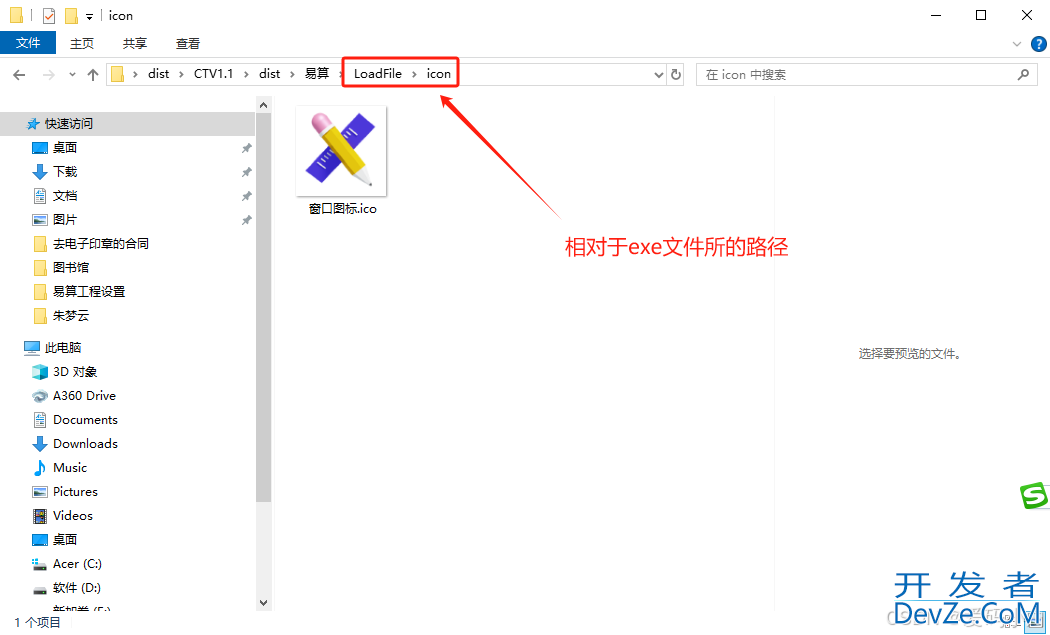This screenshot has height=635, width=1050.
Task: Unpin 文档 with its pin icon
Action: (x=246, y=196)
